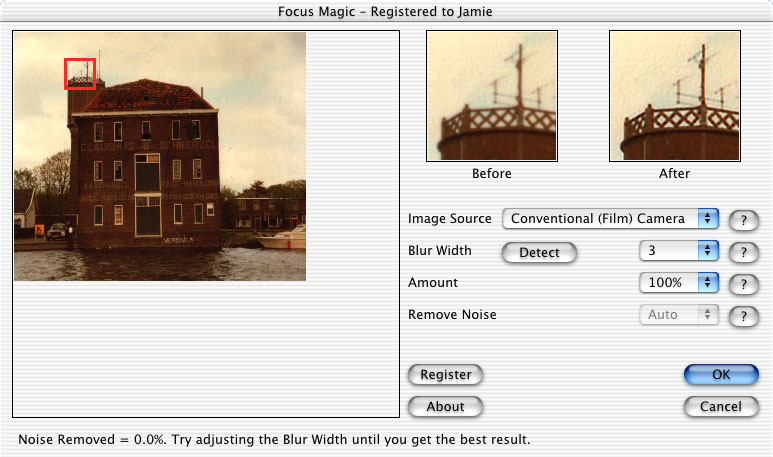The height and width of the screenshot is (457, 773).
Task: Open help for Remove Noise setting
Action: click(x=743, y=316)
